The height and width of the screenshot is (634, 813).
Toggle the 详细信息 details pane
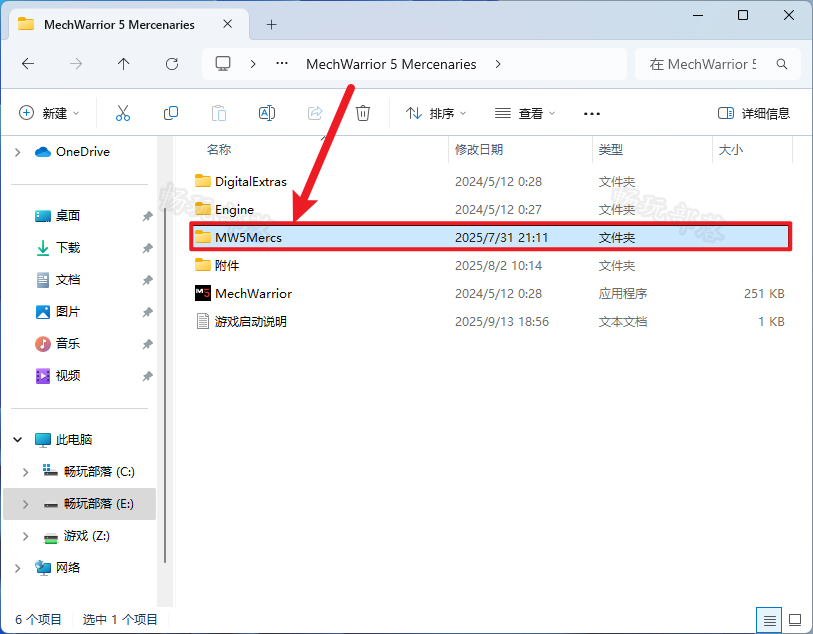754,113
